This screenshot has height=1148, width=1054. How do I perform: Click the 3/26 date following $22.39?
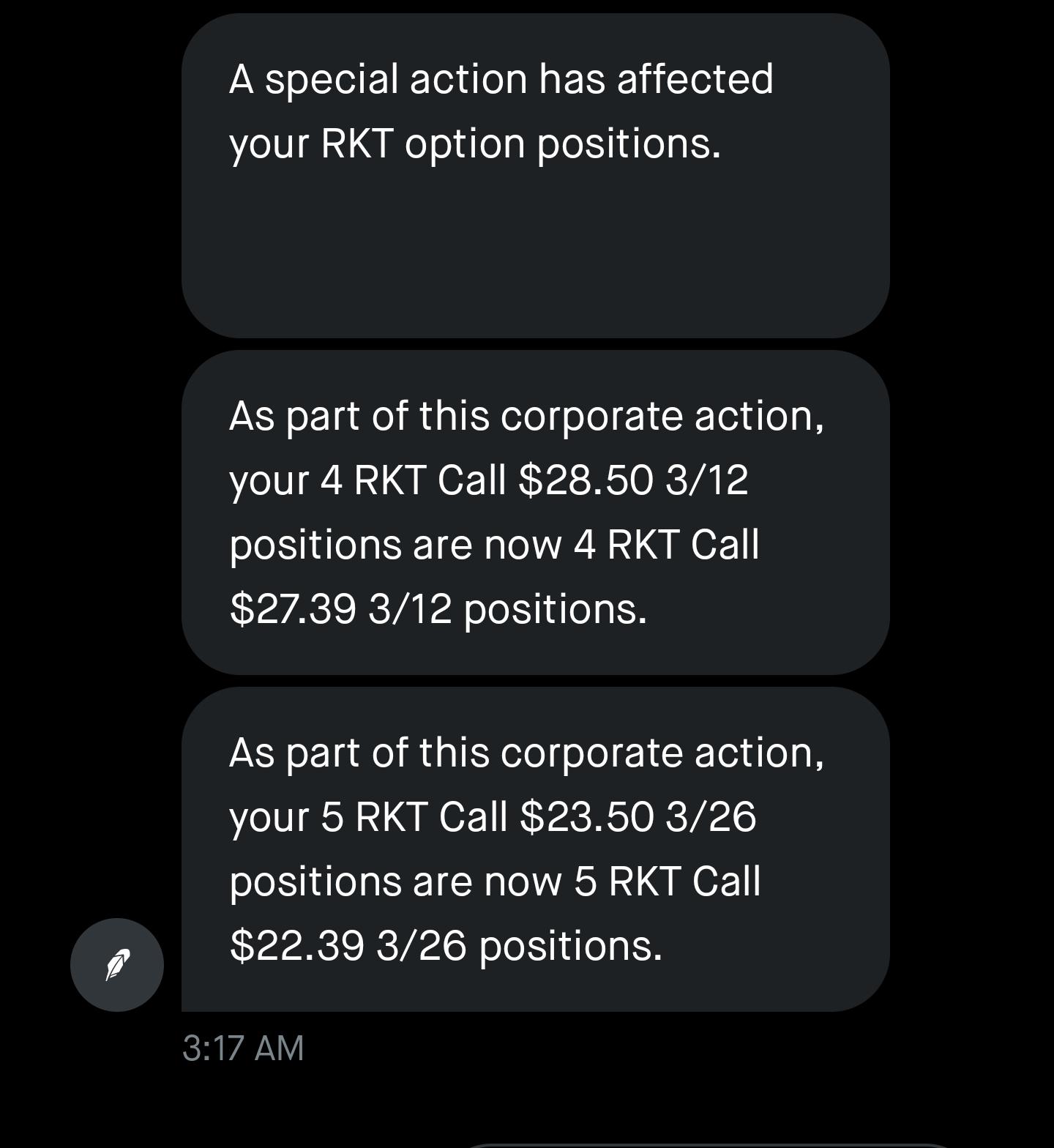[x=421, y=945]
